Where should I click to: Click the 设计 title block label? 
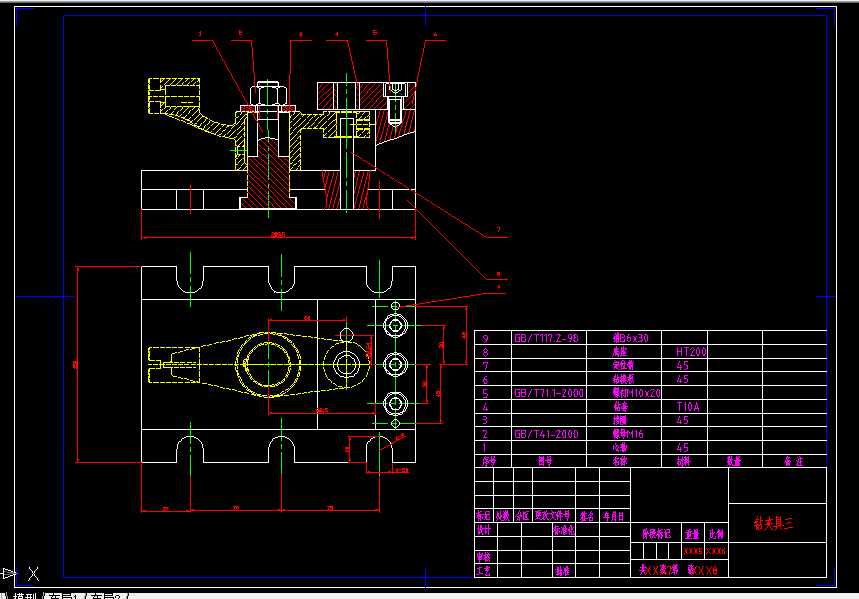click(x=483, y=530)
